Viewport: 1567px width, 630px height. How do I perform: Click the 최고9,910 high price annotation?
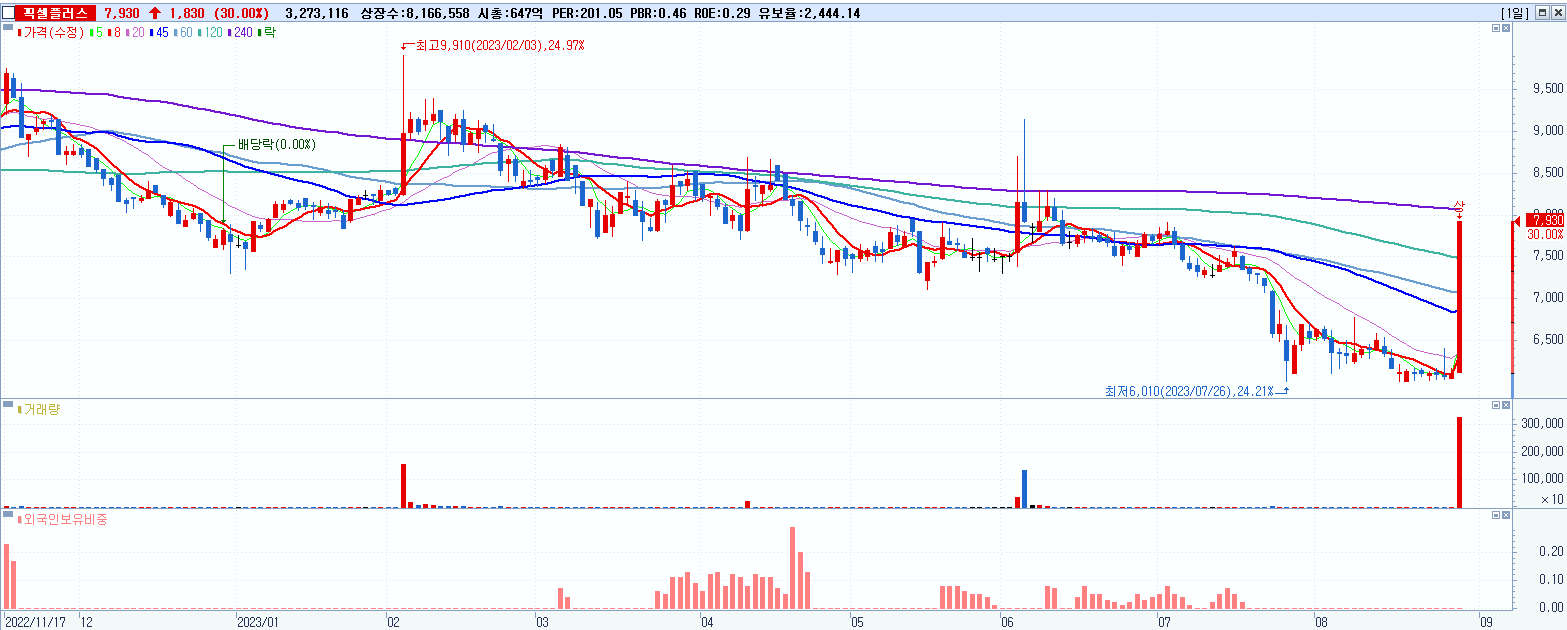click(x=499, y=46)
